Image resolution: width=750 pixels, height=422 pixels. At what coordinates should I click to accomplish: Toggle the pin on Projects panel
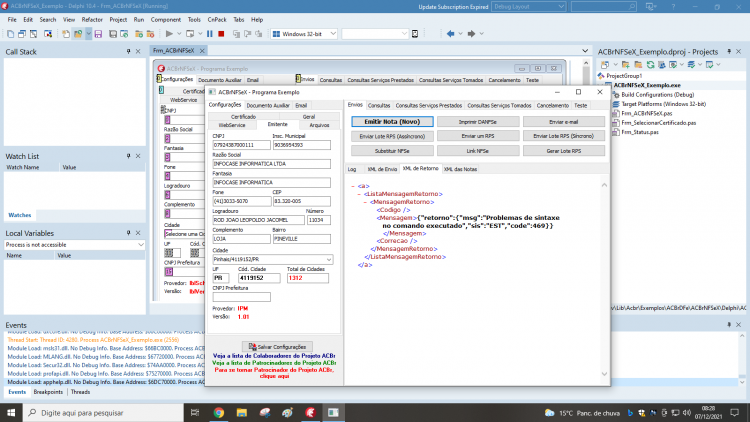tap(729, 51)
